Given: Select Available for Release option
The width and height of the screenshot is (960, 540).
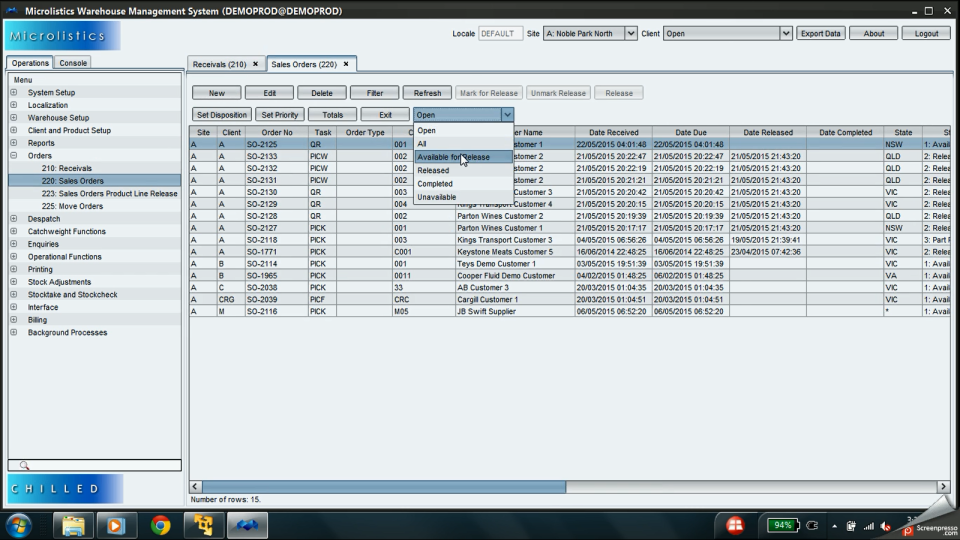Looking at the screenshot, I should click(x=463, y=157).
